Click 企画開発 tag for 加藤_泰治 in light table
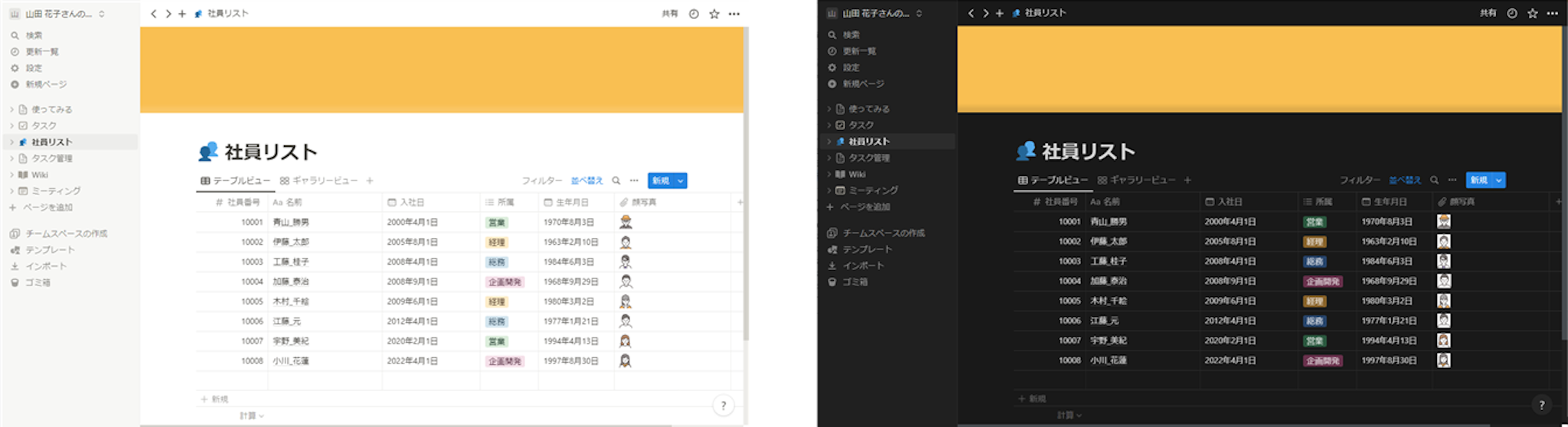1568x427 pixels. [x=505, y=282]
